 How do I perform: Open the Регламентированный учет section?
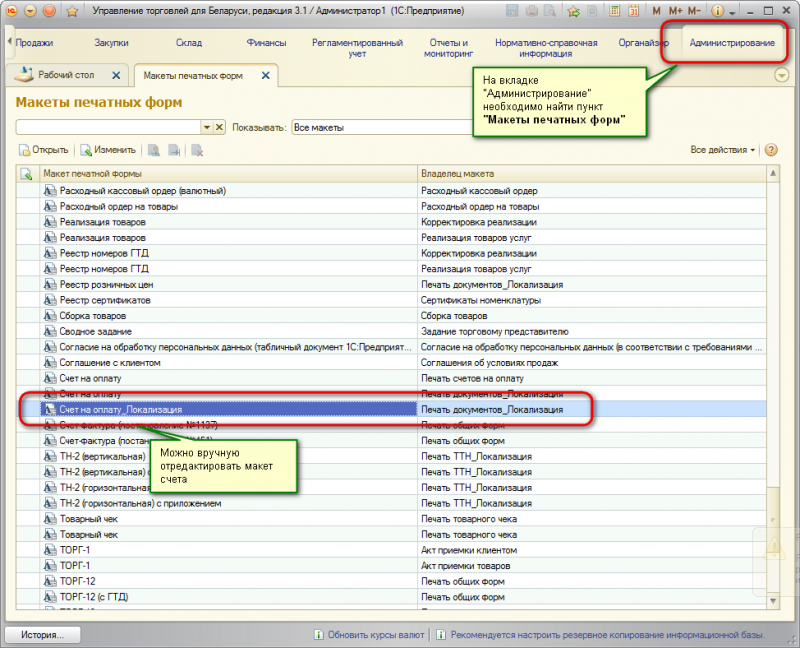pyautogui.click(x=357, y=48)
